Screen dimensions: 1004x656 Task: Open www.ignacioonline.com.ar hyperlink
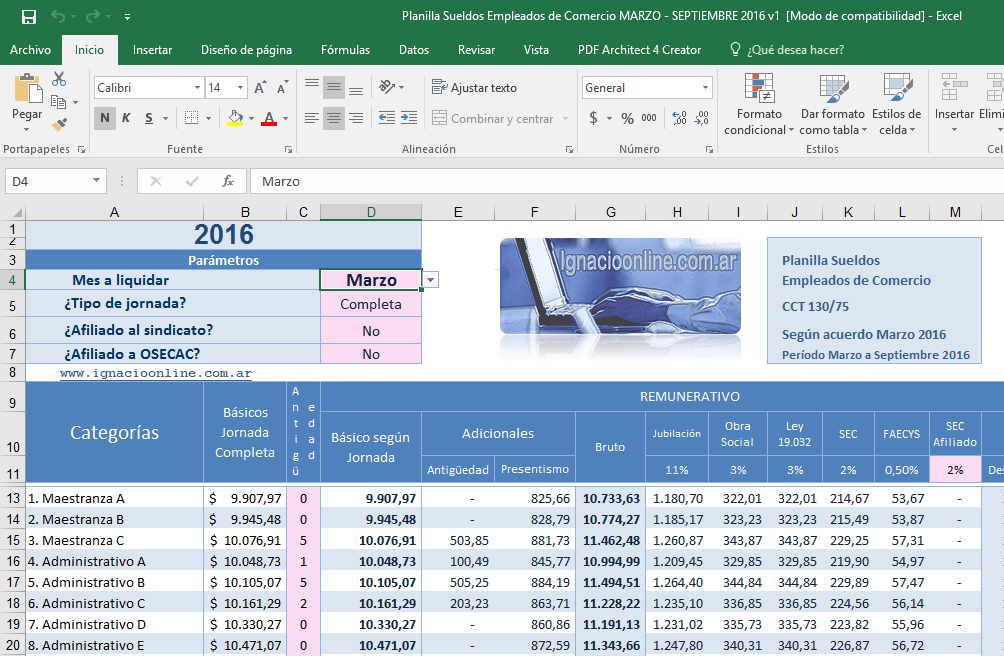point(156,373)
